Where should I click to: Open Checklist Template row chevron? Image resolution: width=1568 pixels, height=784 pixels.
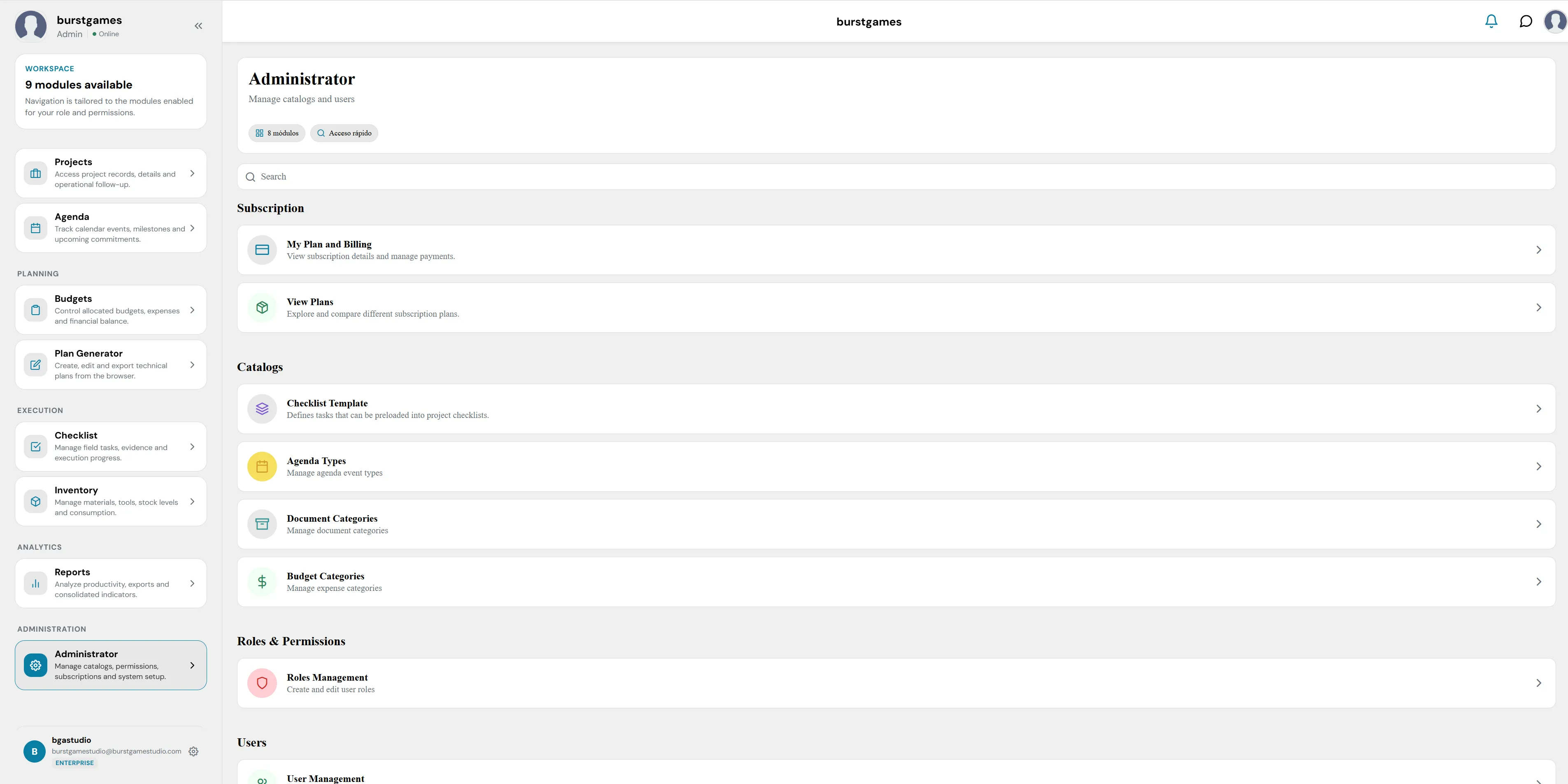click(1538, 409)
